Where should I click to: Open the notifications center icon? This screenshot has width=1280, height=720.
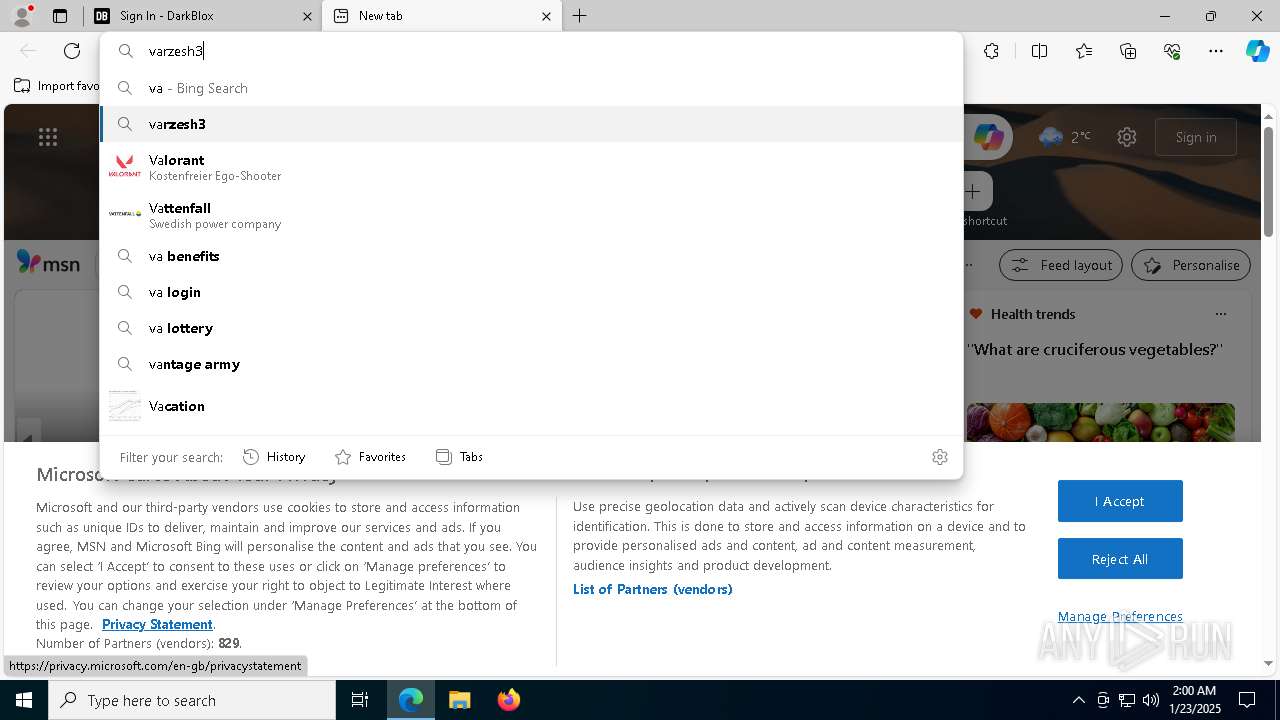1247,700
